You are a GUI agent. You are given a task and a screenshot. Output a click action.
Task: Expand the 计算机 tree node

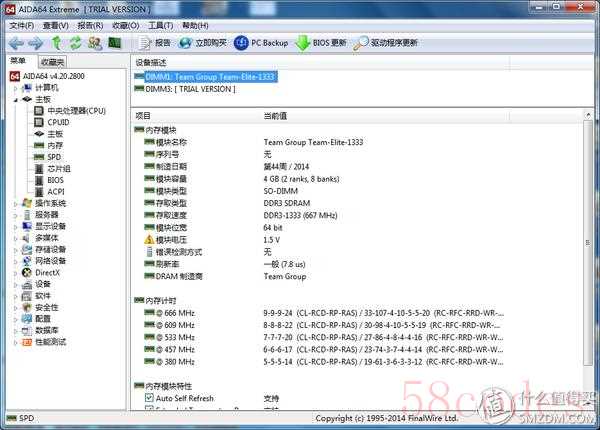(15, 88)
